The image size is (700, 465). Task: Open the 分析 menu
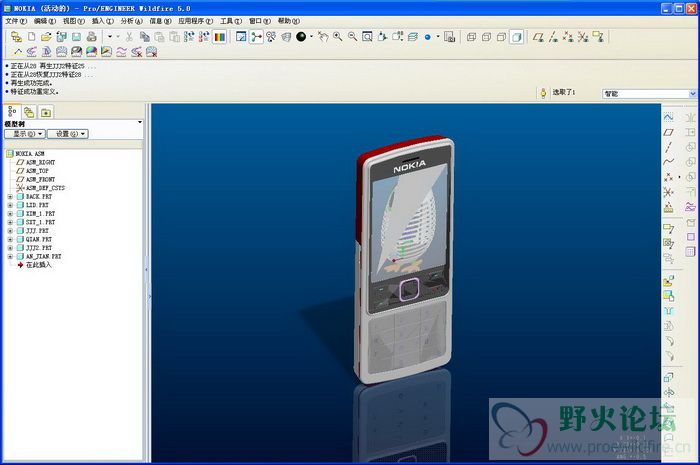click(x=131, y=21)
